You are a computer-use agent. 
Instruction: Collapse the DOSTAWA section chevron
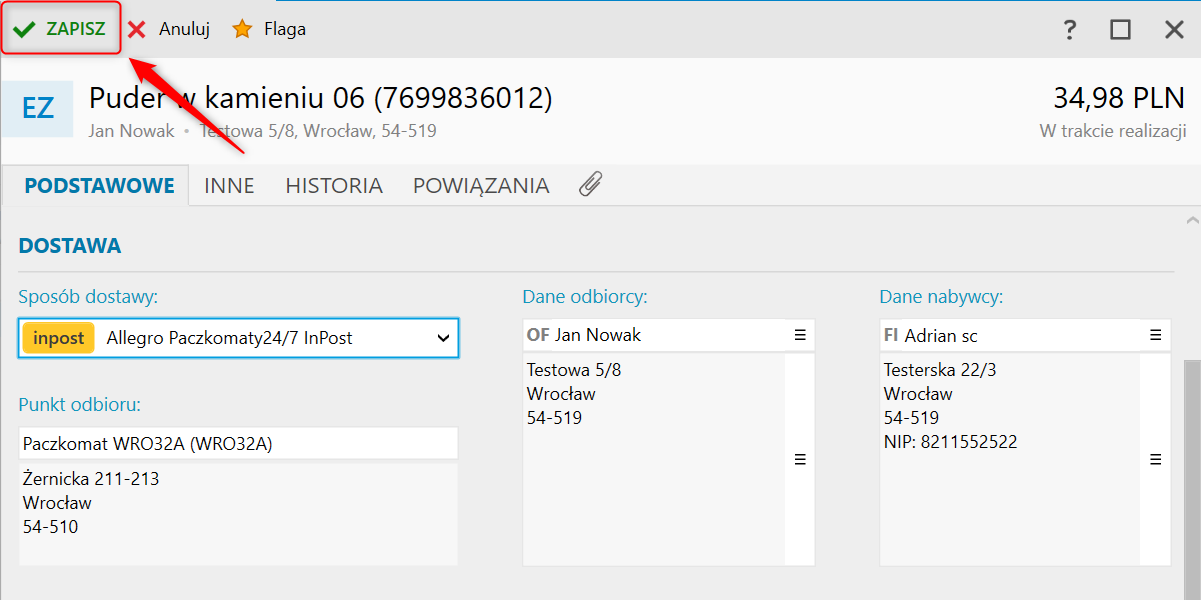pyautogui.click(x=1191, y=219)
